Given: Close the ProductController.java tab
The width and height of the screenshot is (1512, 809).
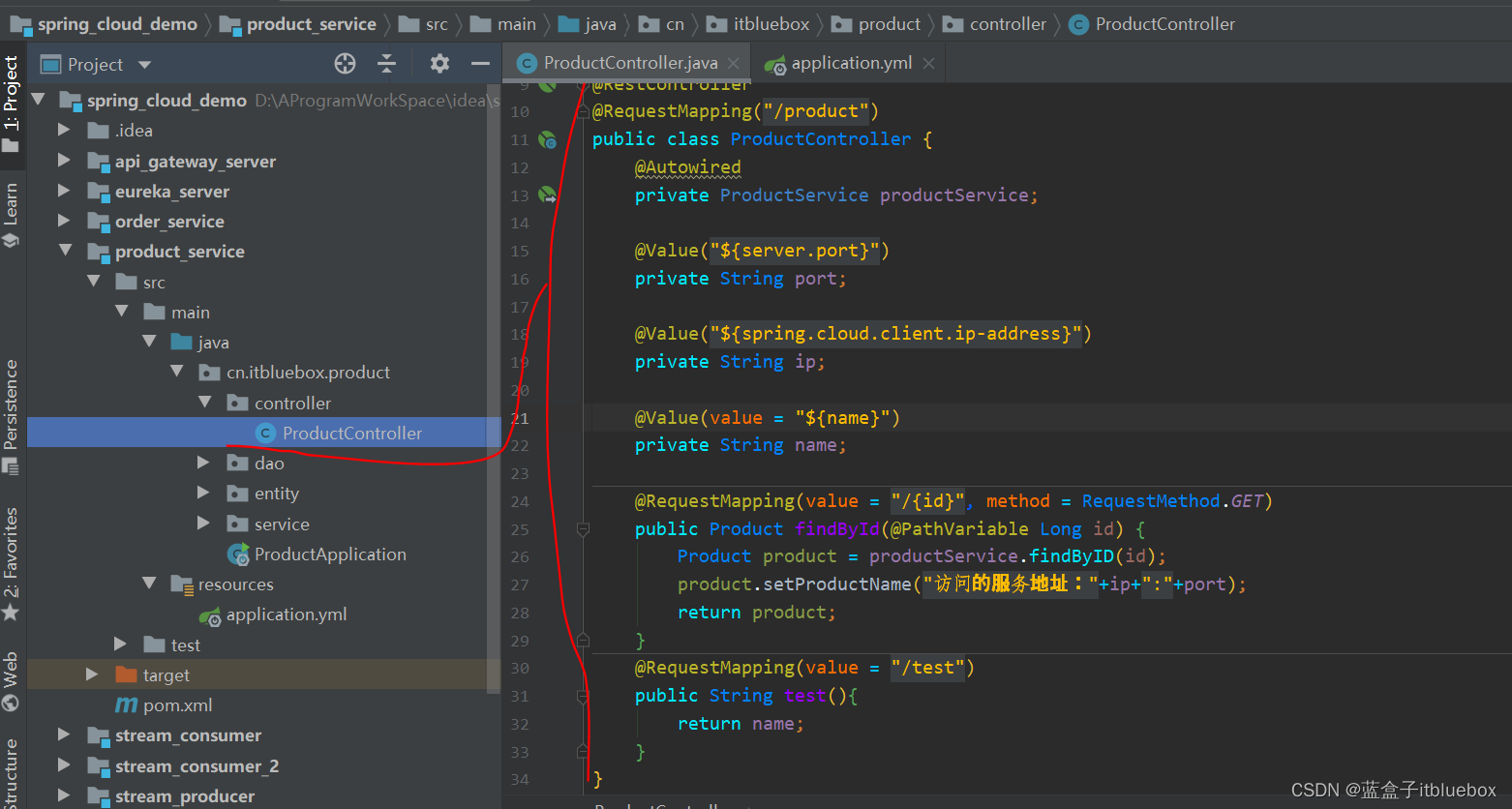Looking at the screenshot, I should (x=733, y=63).
